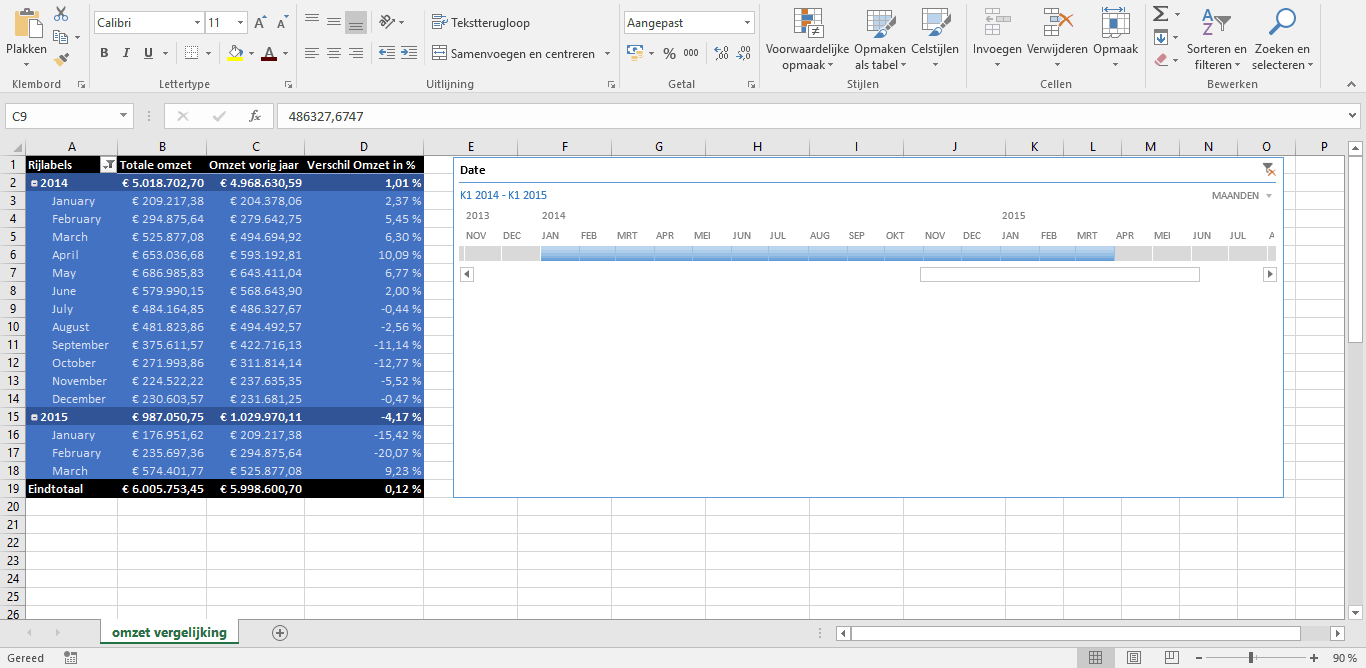Decrease decimal places
1366x668 pixels.
click(741, 53)
